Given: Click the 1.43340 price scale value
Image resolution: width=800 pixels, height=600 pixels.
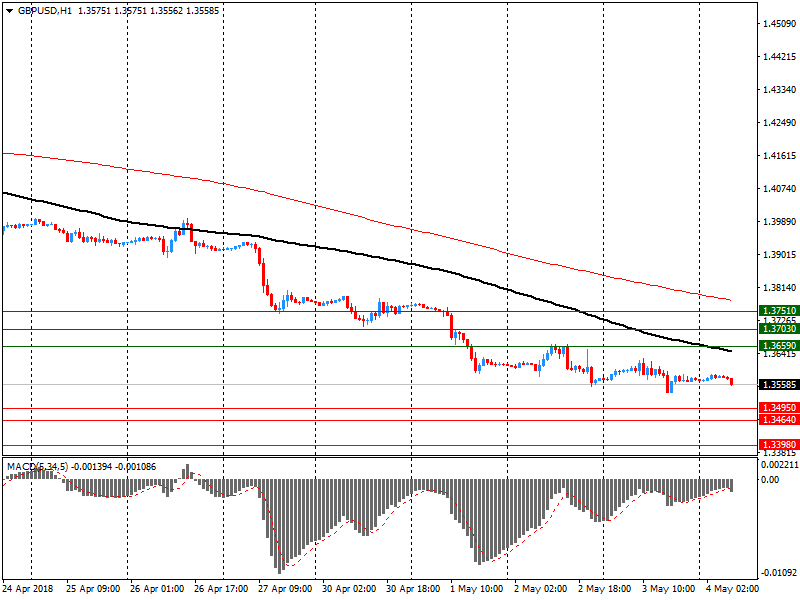Looking at the screenshot, I should [780, 90].
